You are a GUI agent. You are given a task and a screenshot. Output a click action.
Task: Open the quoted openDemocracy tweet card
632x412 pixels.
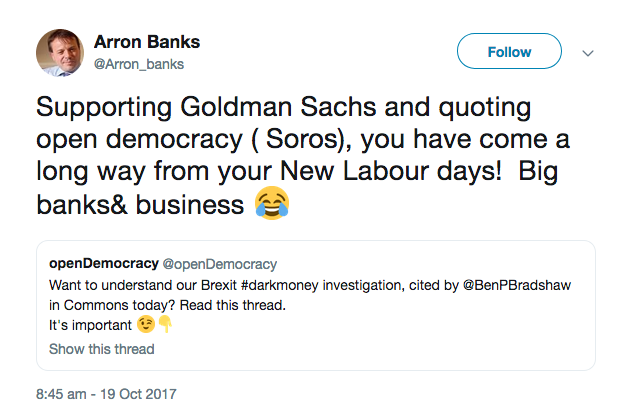click(x=316, y=306)
